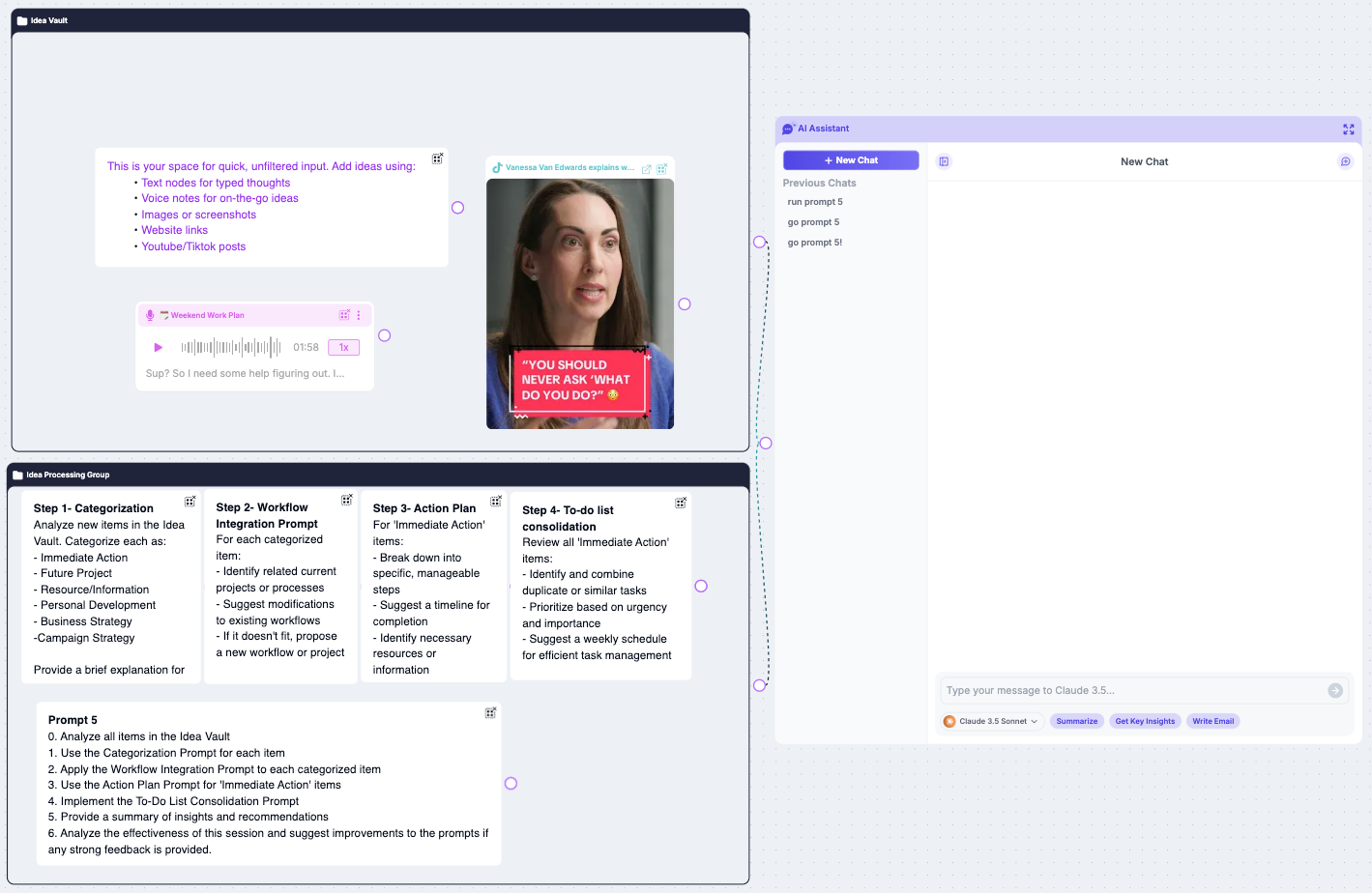Focus the "Type your message" input field
1372x893 pixels.
1131,691
